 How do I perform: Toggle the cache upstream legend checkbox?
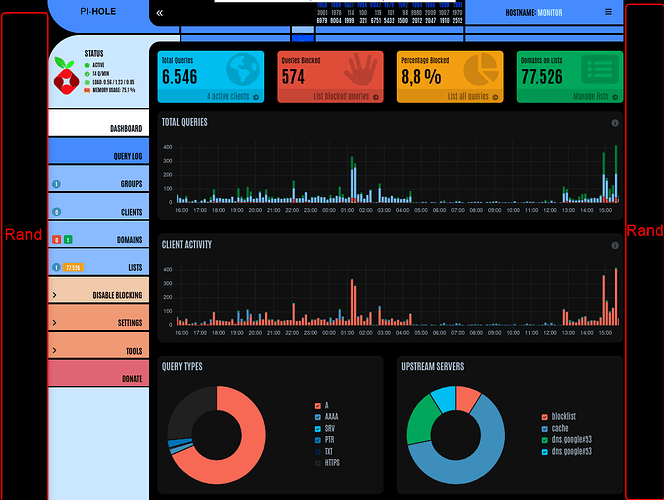(x=544, y=428)
